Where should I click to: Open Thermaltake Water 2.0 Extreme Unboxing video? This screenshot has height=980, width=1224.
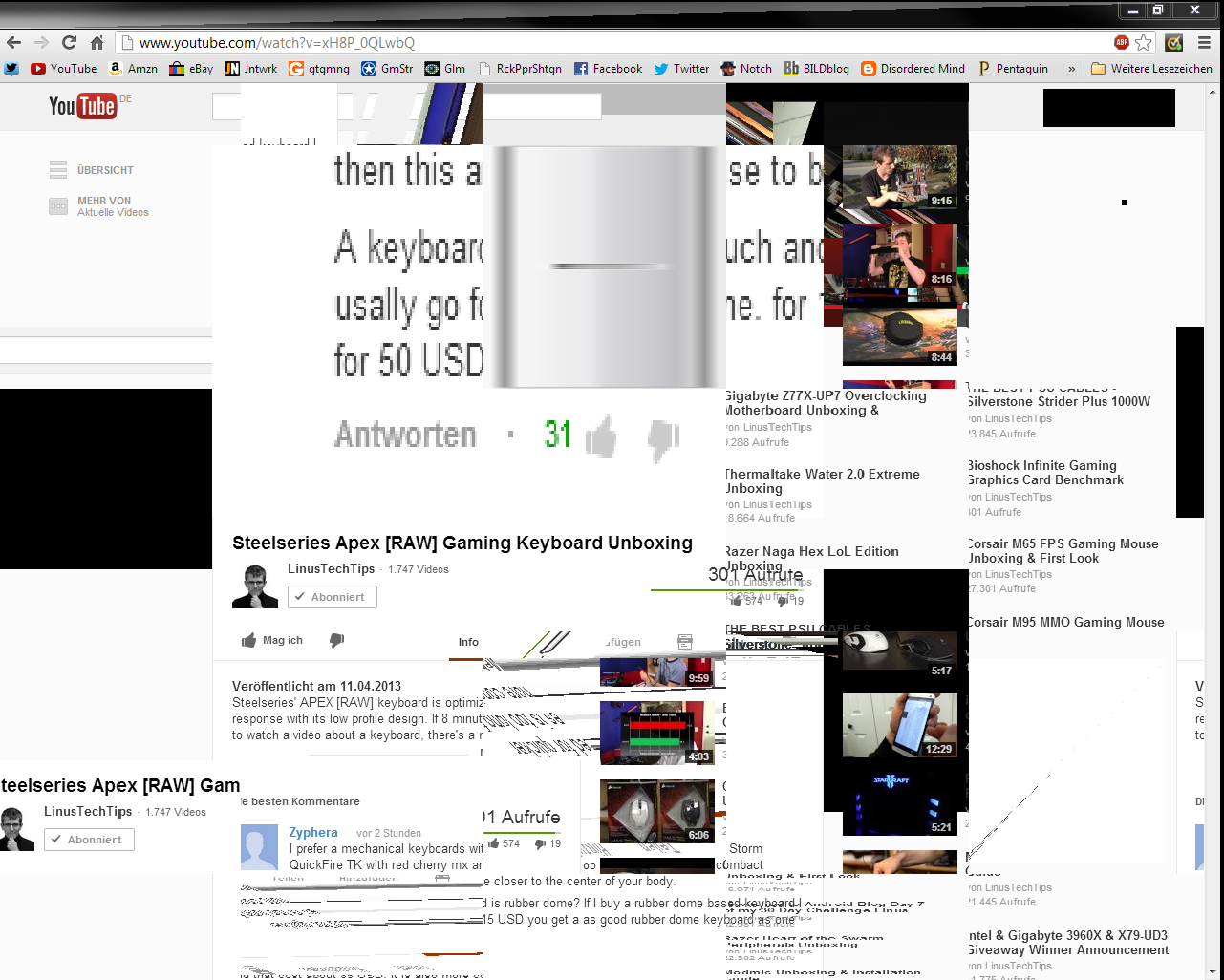823,480
